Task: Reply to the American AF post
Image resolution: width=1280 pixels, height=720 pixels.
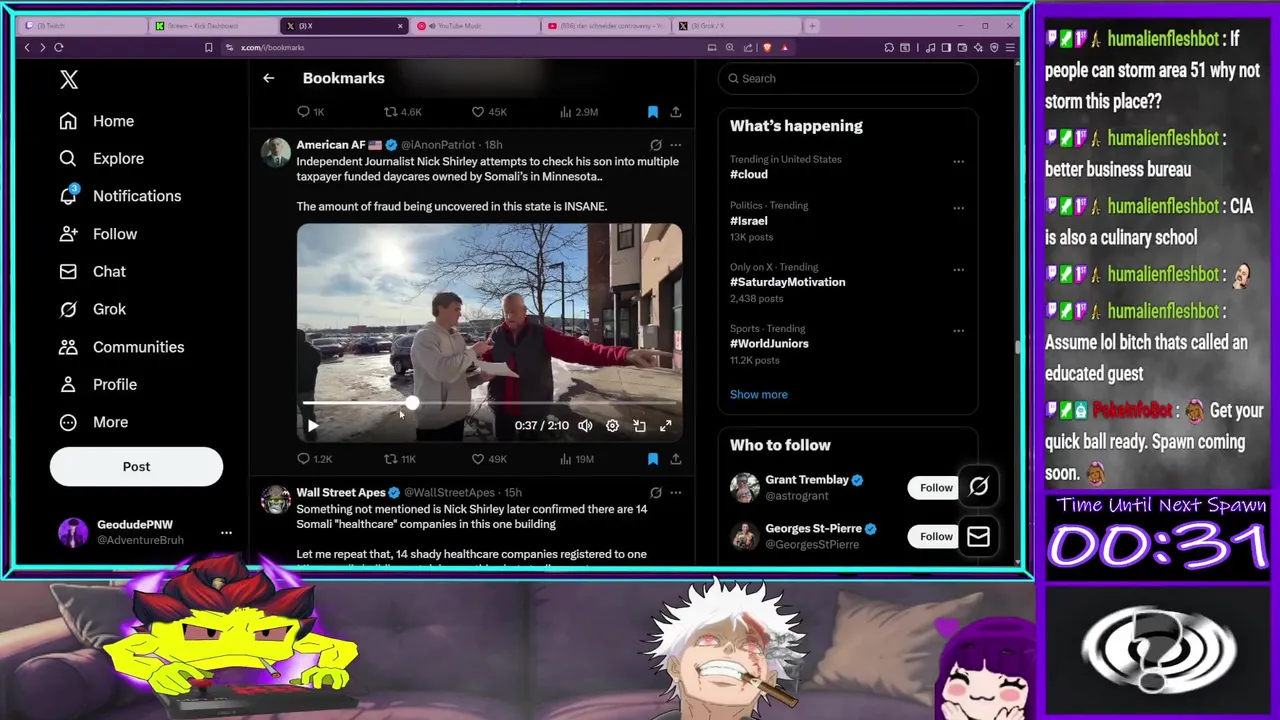Action: point(314,459)
